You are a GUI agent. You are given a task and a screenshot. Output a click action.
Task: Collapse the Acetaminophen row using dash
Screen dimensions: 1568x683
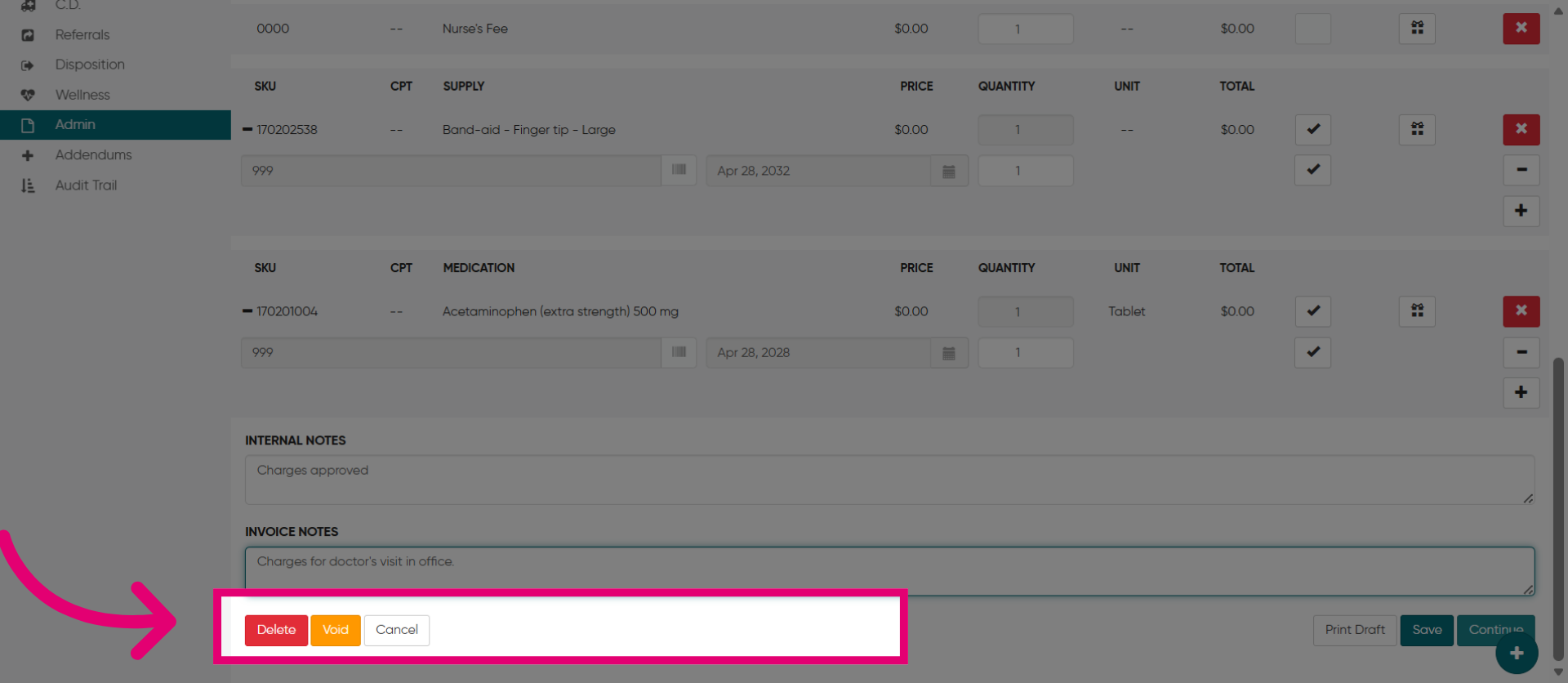coord(247,311)
